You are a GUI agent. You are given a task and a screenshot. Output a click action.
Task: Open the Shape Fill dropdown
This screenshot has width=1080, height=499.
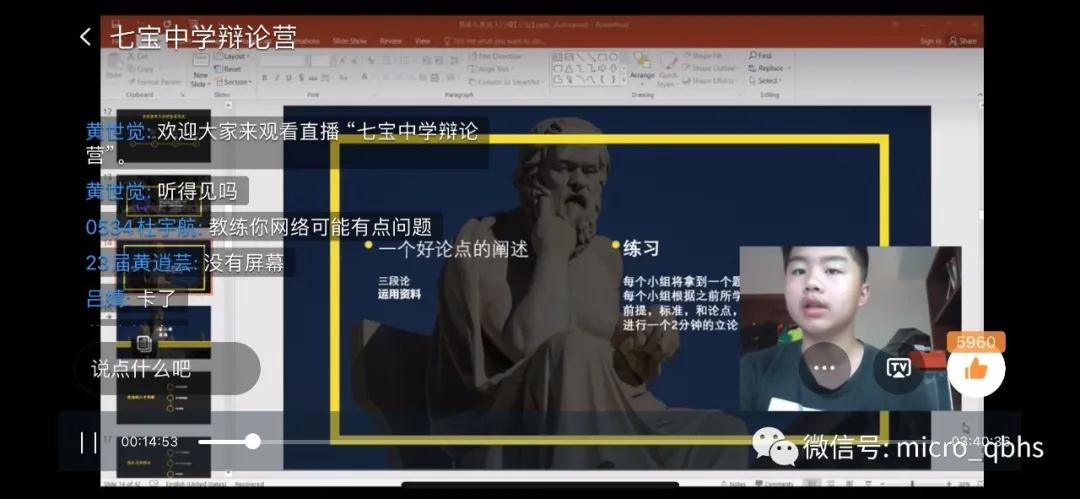click(704, 56)
